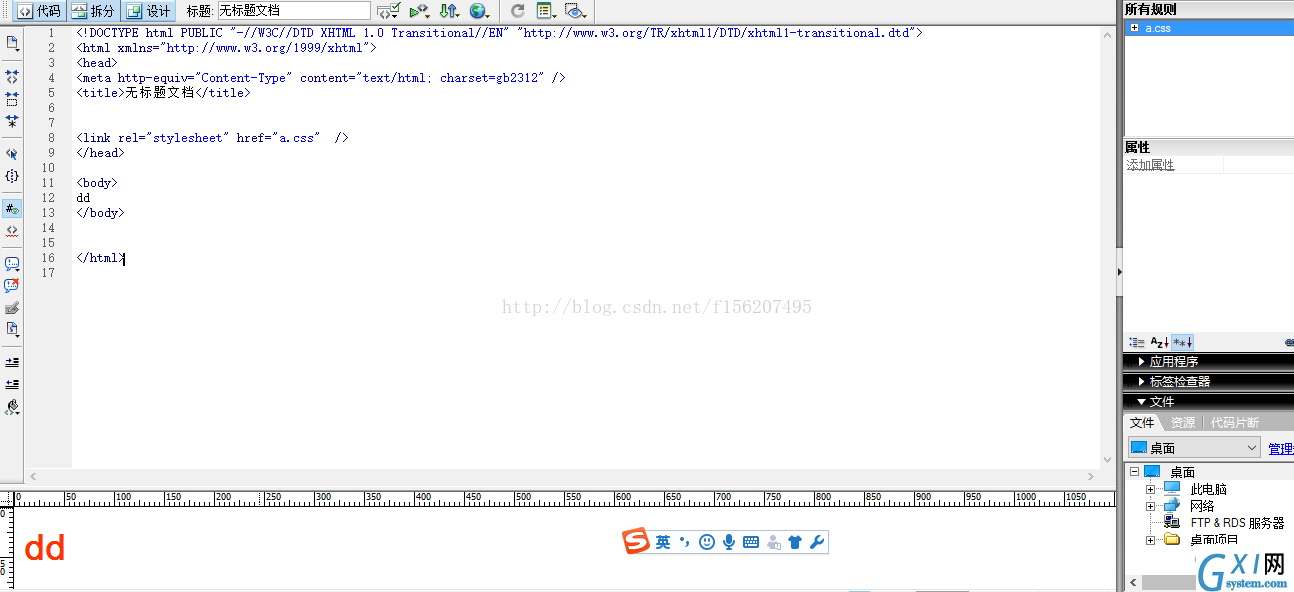Select a.css in the all rules list

1208,28
